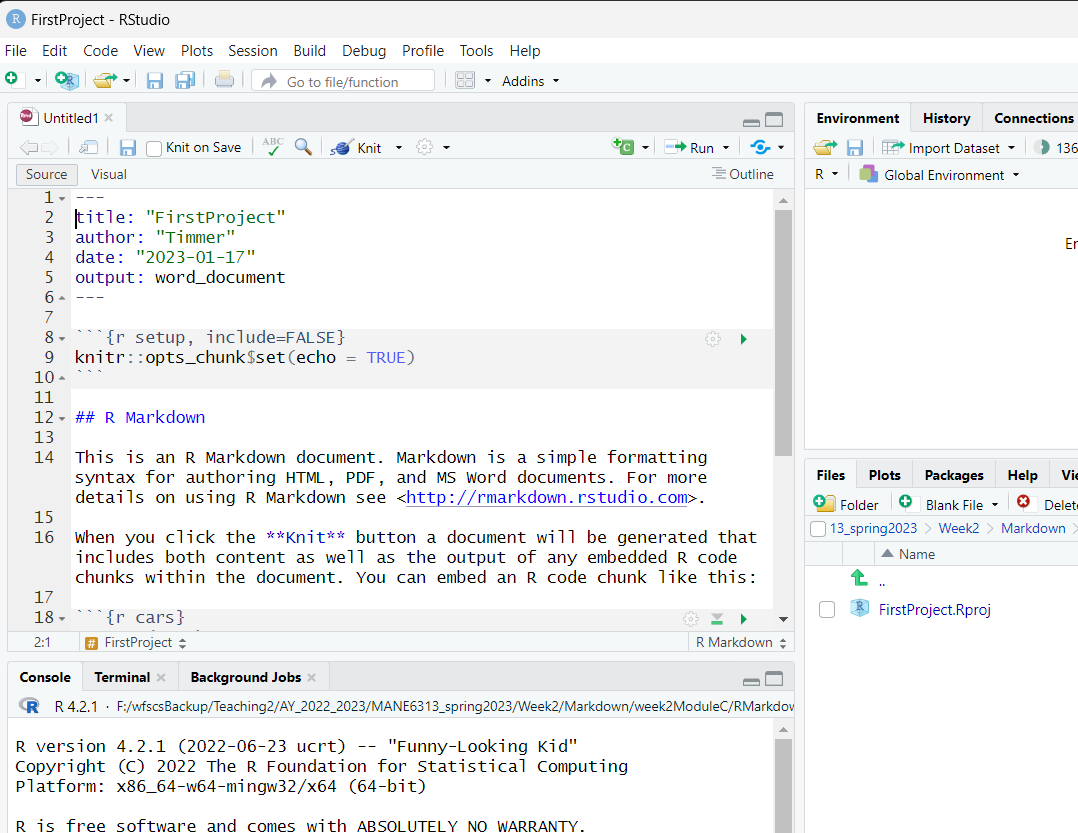Click the spell check ABC icon
The image size is (1078, 833).
pyautogui.click(x=272, y=147)
